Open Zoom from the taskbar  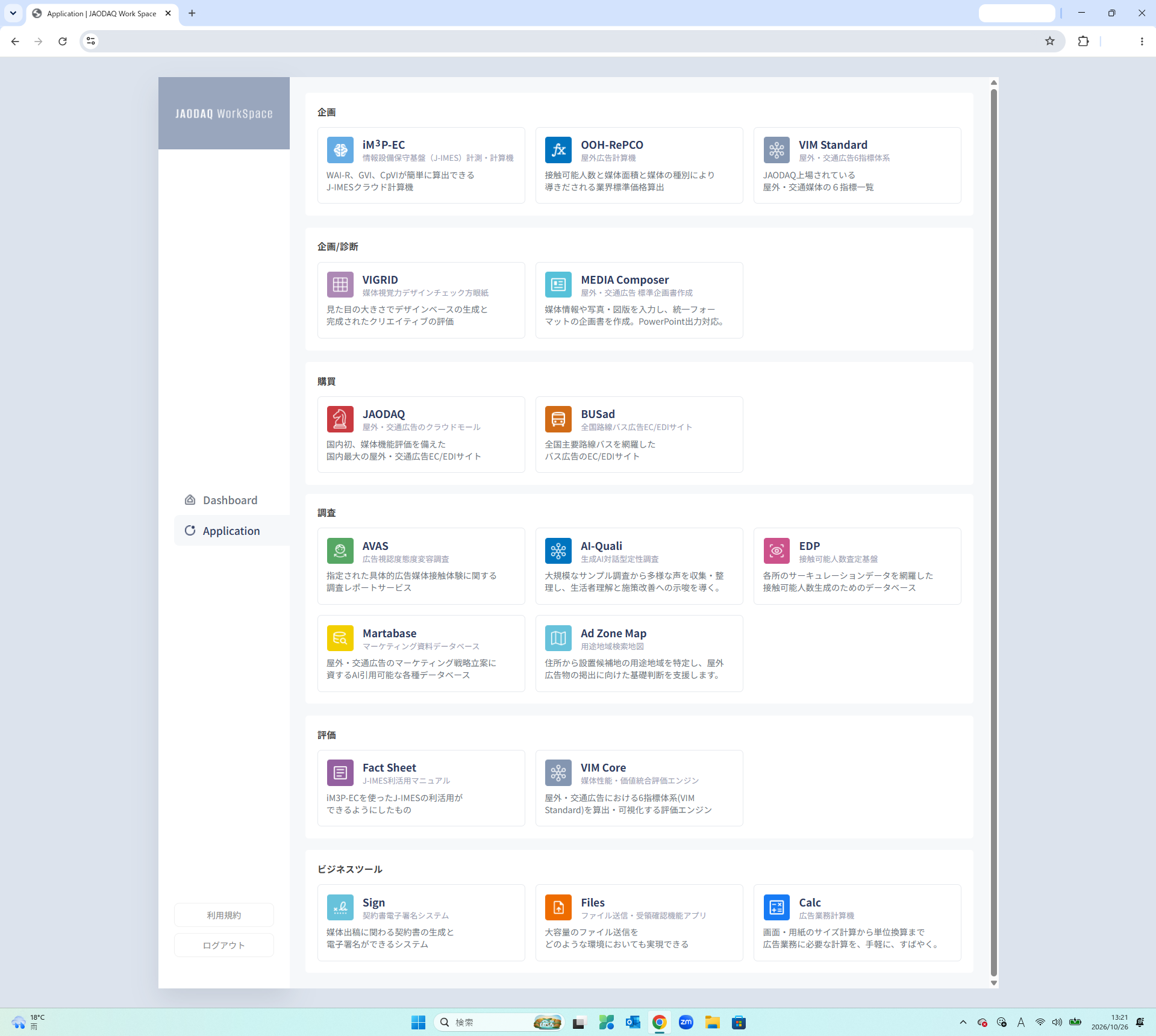pos(686,1022)
